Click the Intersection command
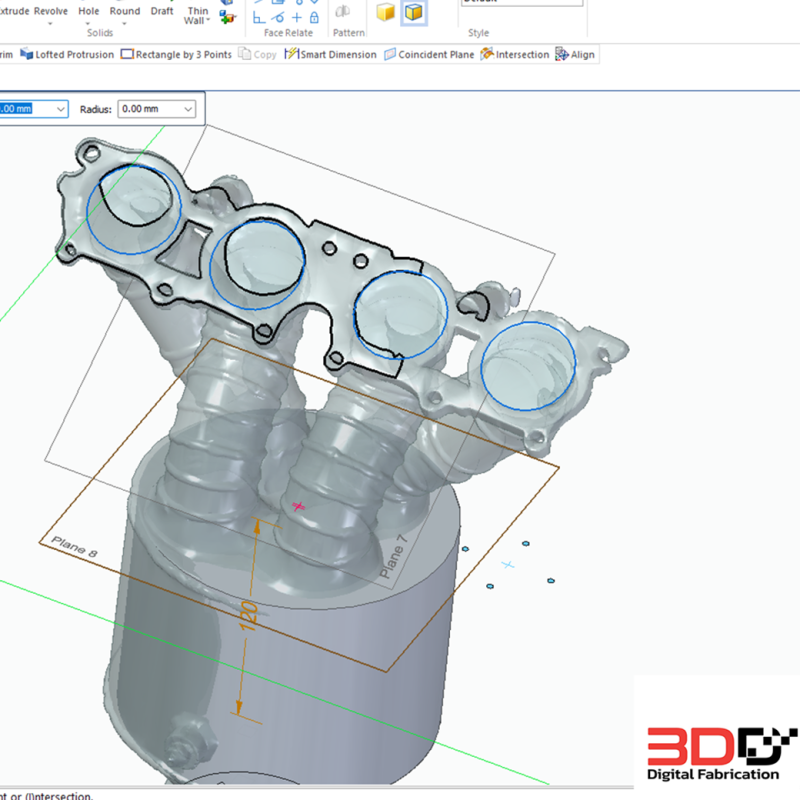Viewport: 800px width, 800px height. tap(515, 54)
